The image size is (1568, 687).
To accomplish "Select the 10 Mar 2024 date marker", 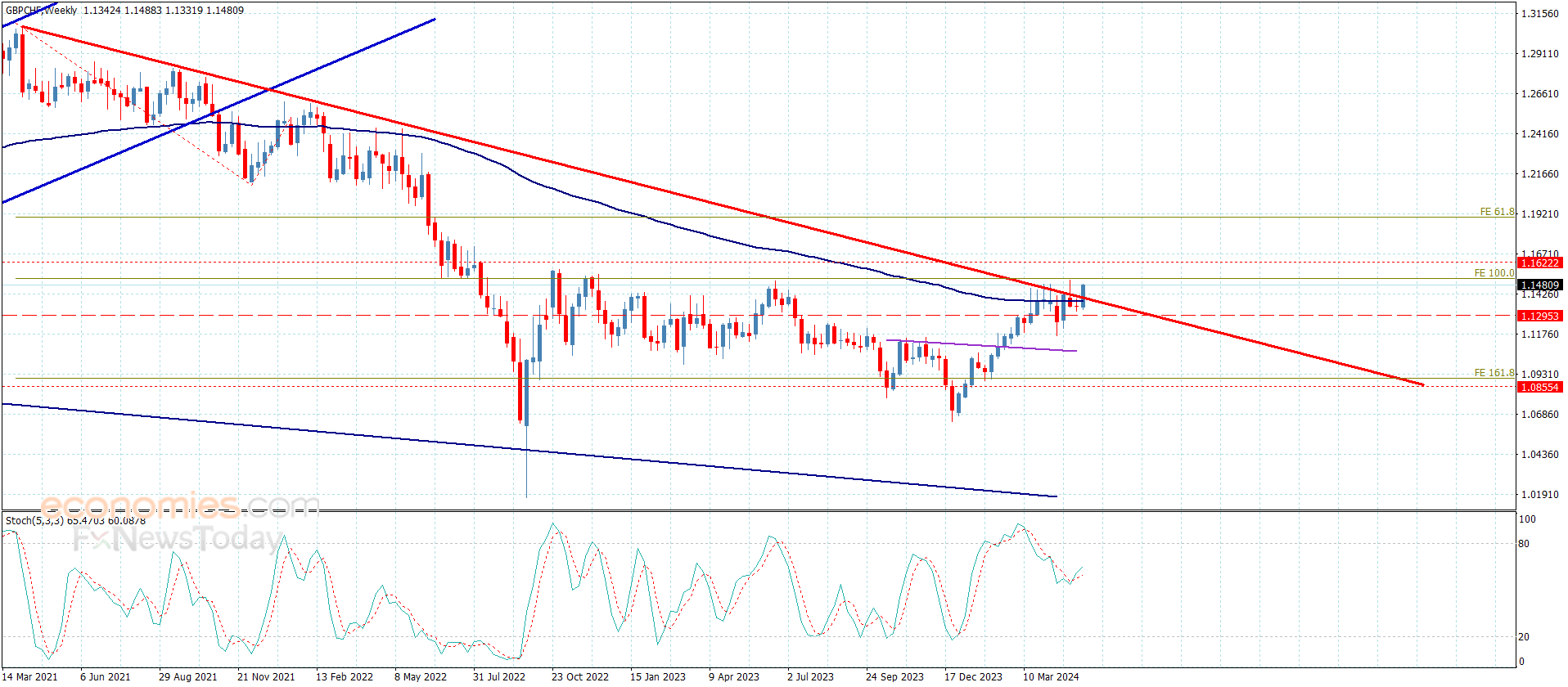I will pyautogui.click(x=1050, y=676).
